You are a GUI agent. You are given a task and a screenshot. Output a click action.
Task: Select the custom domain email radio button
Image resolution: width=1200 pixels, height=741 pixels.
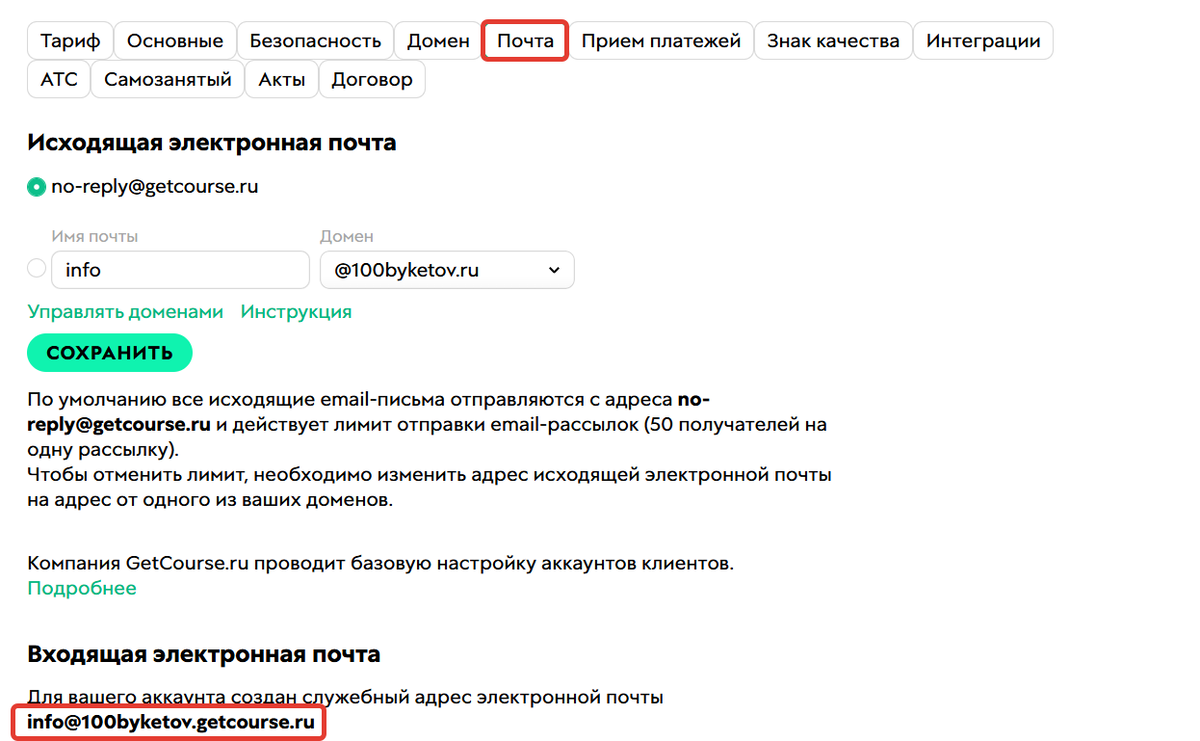(36, 268)
